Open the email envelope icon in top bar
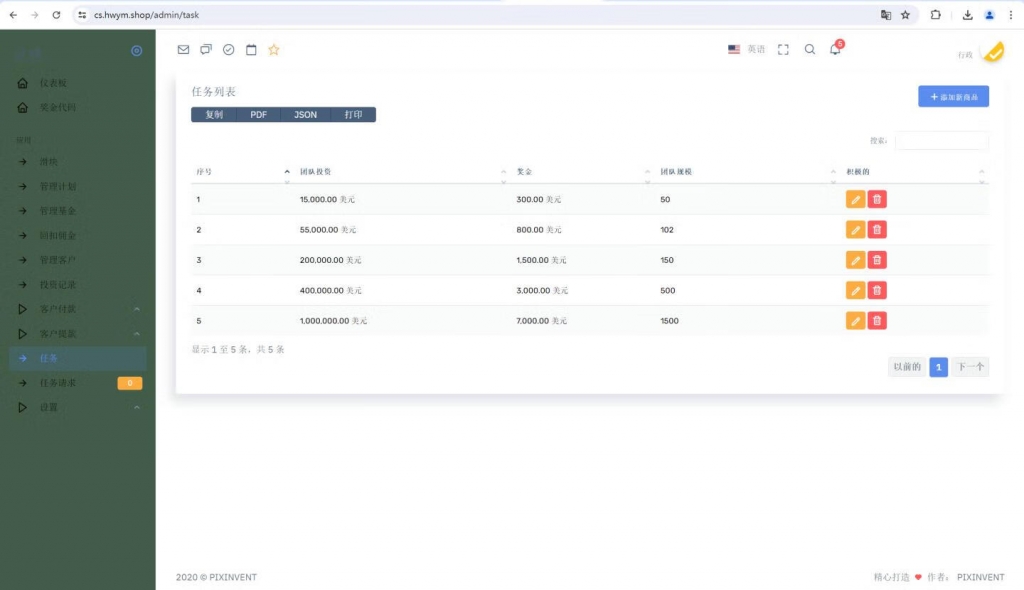The image size is (1024, 590). (184, 50)
